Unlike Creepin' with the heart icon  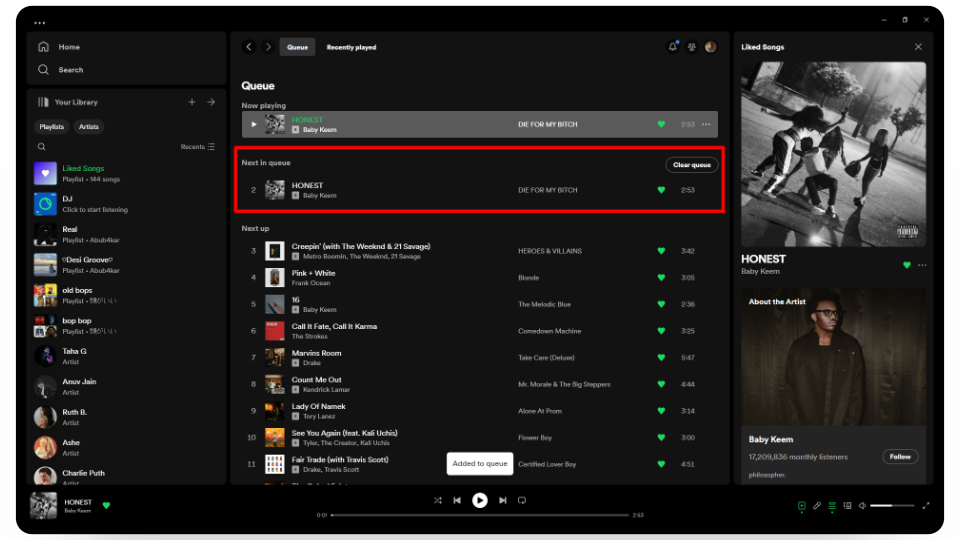[661, 251]
